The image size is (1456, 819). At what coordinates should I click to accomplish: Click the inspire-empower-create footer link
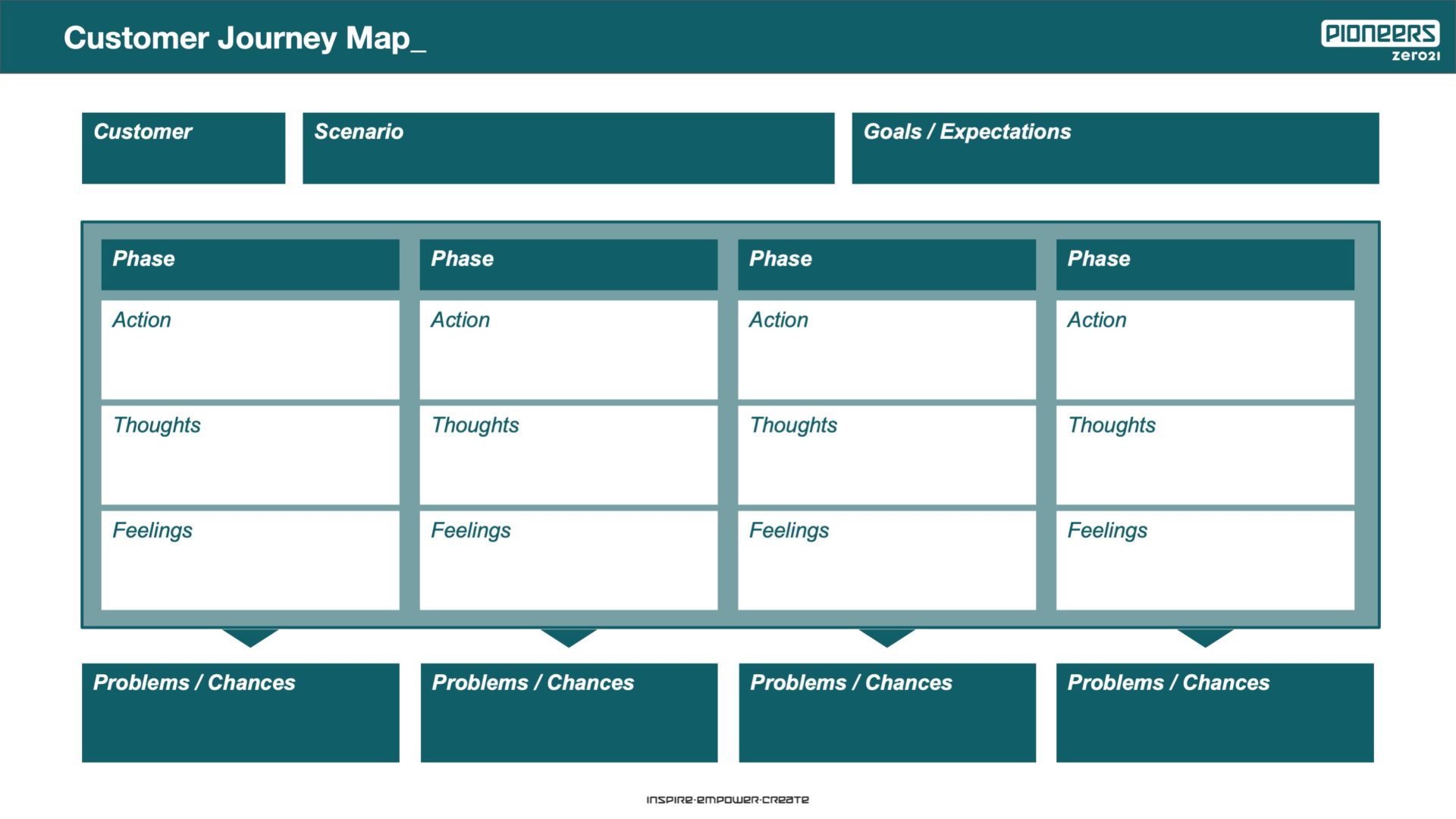pyautogui.click(x=727, y=801)
